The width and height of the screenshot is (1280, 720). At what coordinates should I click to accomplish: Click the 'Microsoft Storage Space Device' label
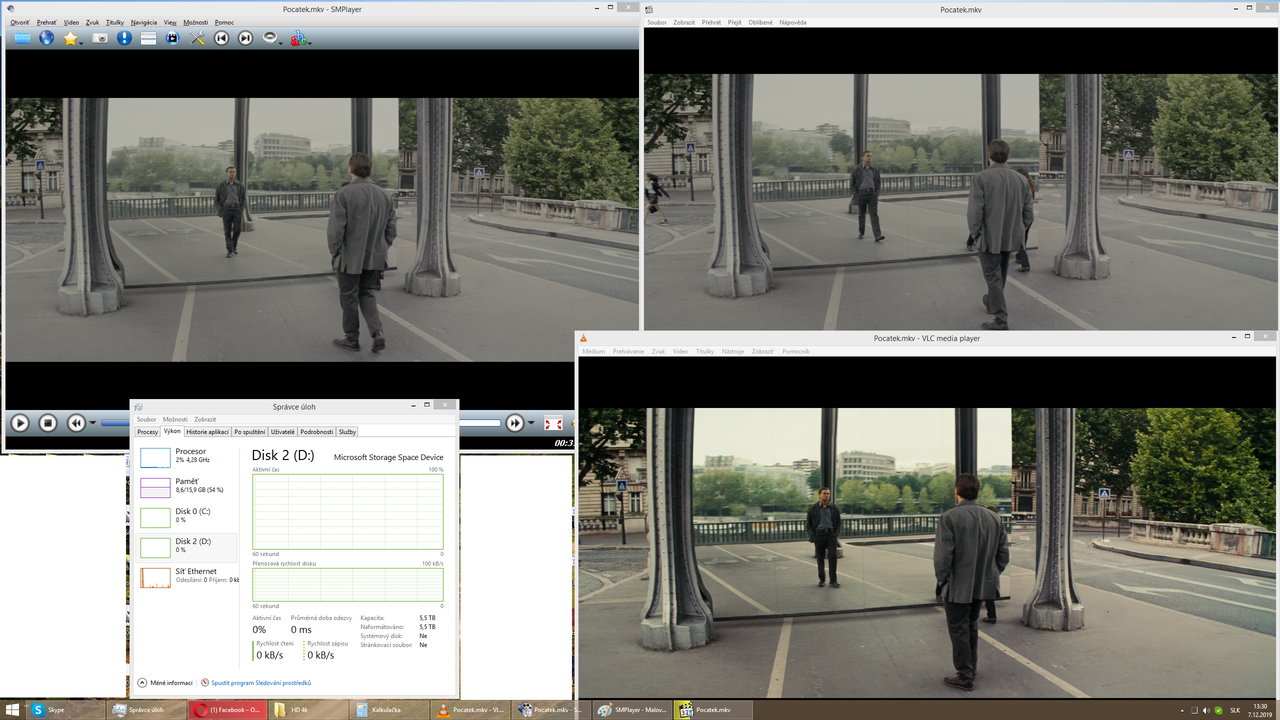pyautogui.click(x=388, y=457)
